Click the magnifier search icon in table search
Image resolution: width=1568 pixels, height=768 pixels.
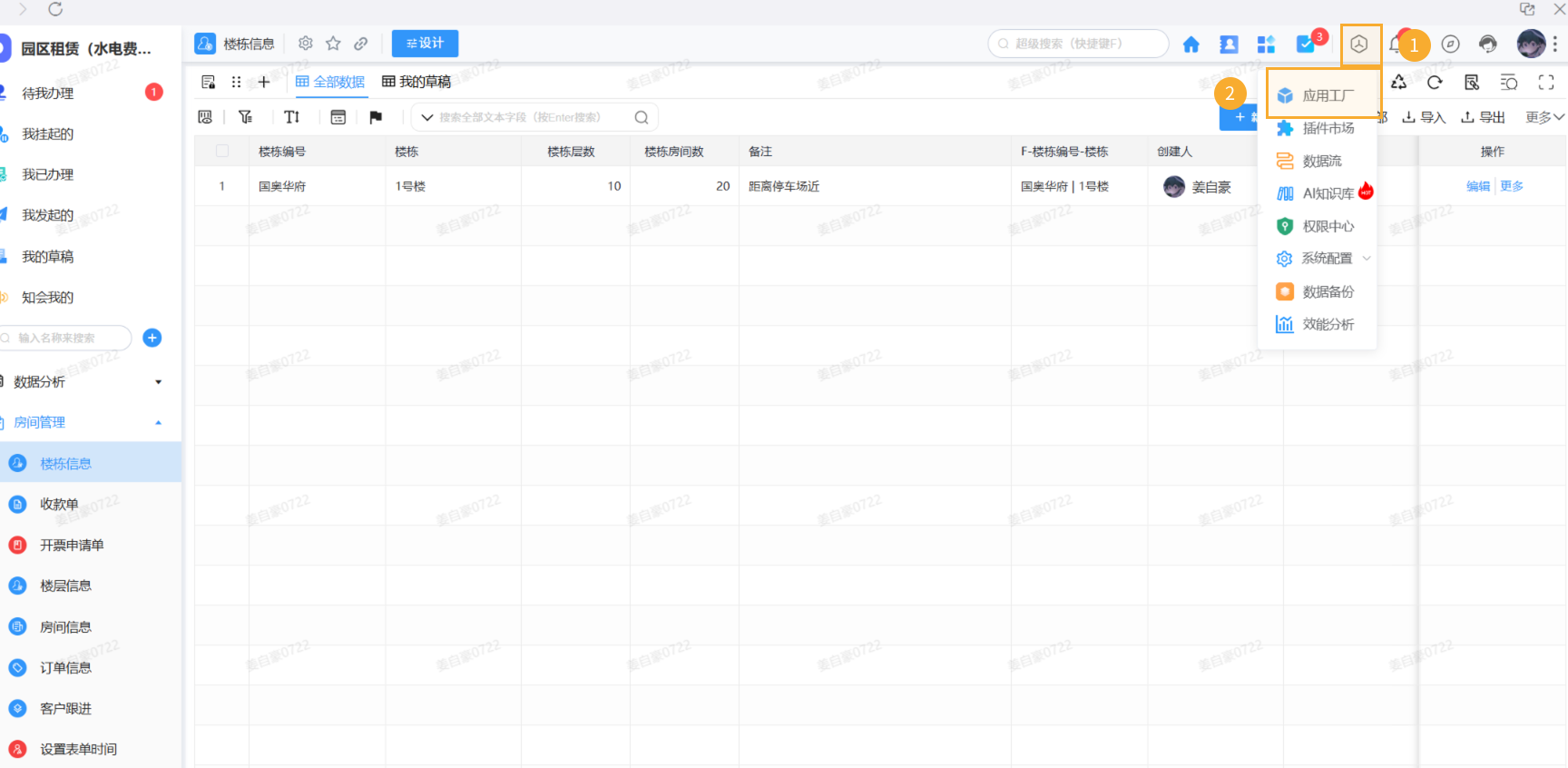[x=642, y=117]
